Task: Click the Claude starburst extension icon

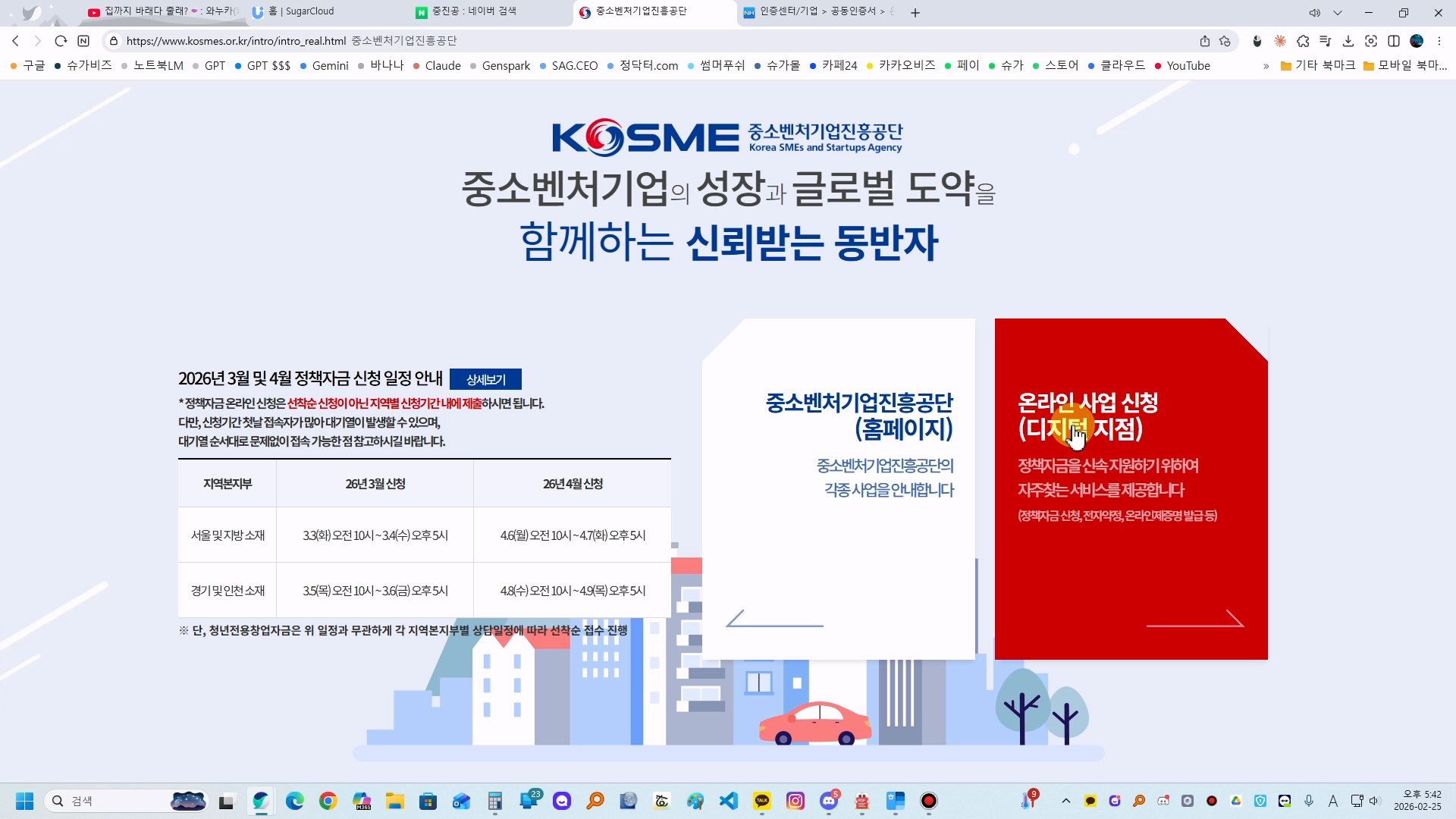Action: [1280, 41]
